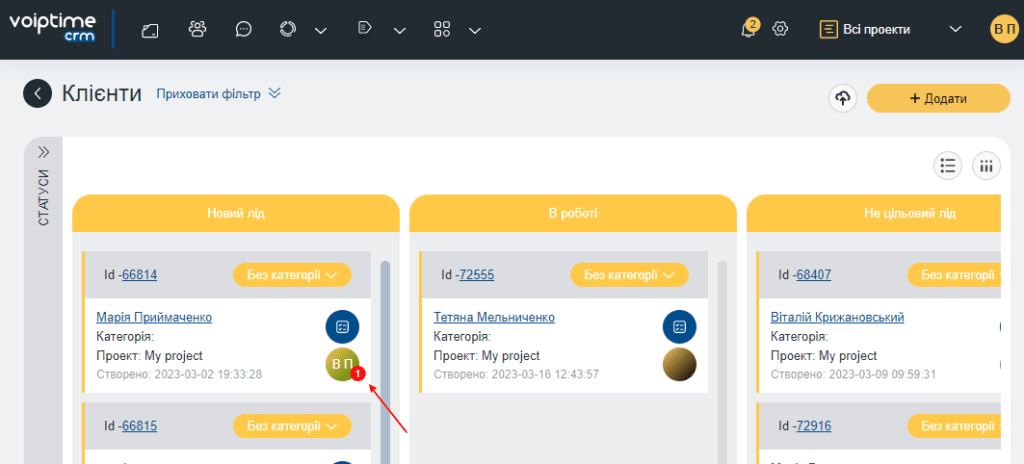Screen dimensions: 1024x464
Task: Open 'Тетяна Мельниченко' client link
Action: [x=494, y=318]
